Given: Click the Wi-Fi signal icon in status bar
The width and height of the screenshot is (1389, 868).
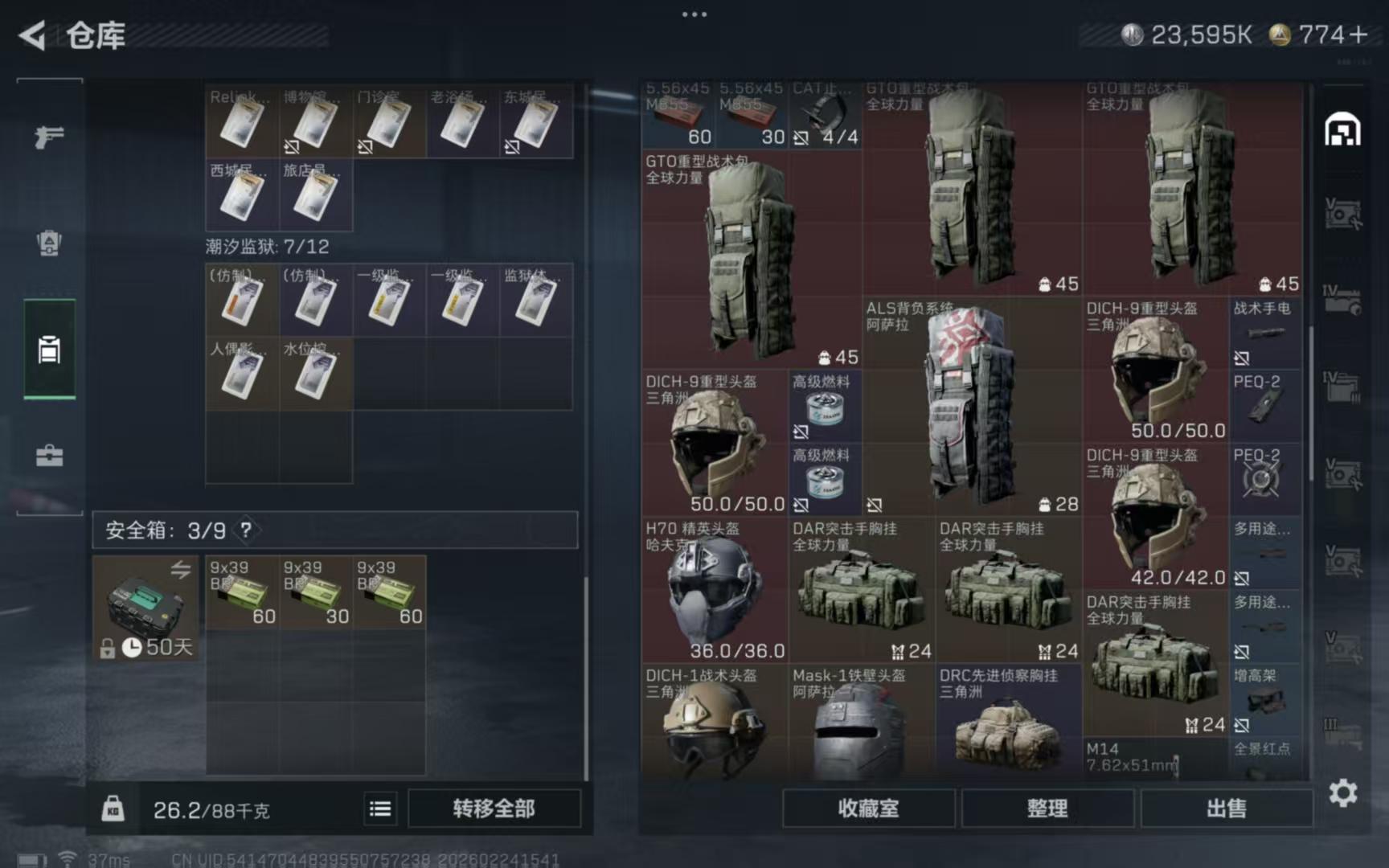Looking at the screenshot, I should pos(68,859).
